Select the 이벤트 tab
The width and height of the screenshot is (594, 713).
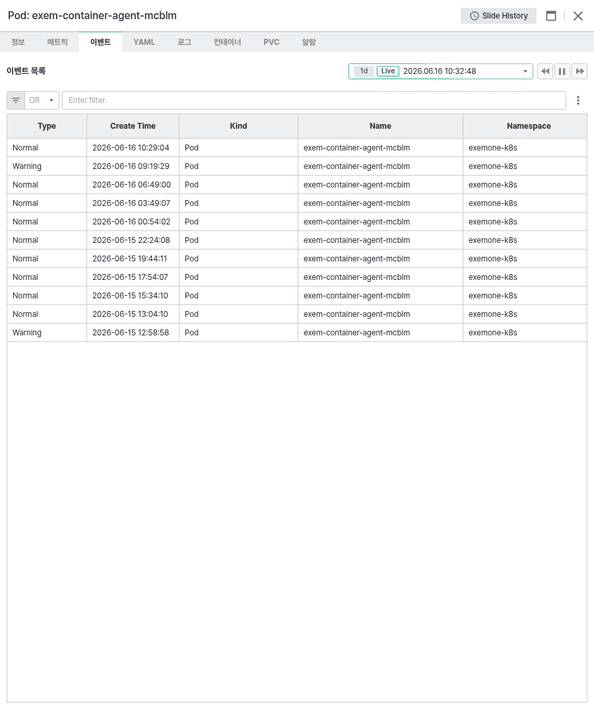point(101,42)
